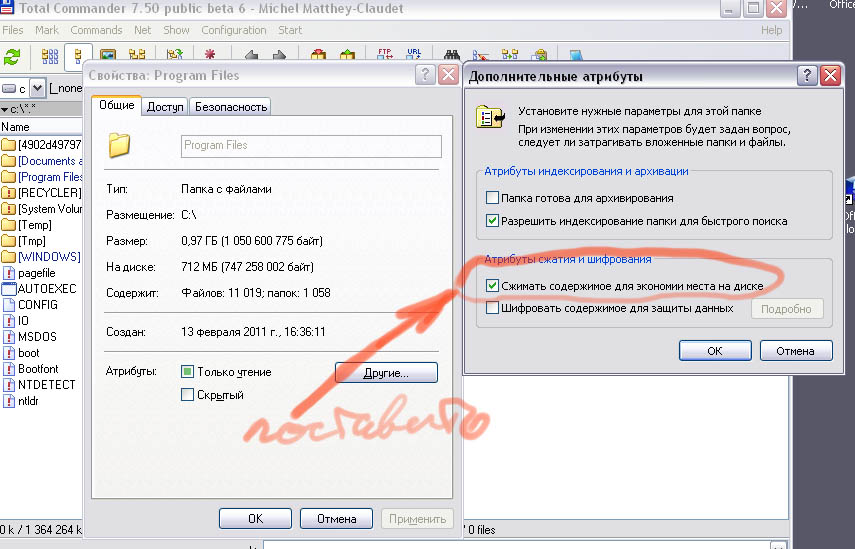
Task: Go back using the left arrow icon
Action: click(x=251, y=56)
